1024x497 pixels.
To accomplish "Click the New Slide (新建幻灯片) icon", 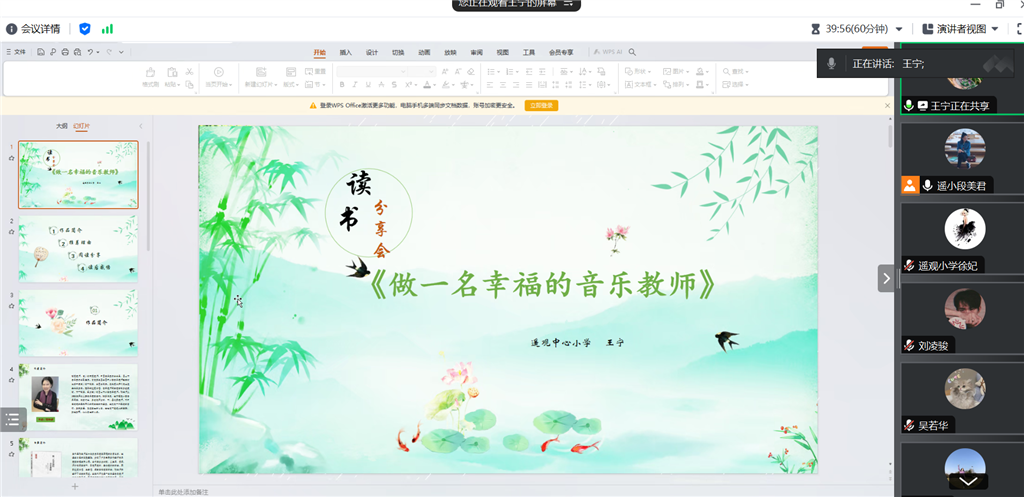I will (261, 72).
